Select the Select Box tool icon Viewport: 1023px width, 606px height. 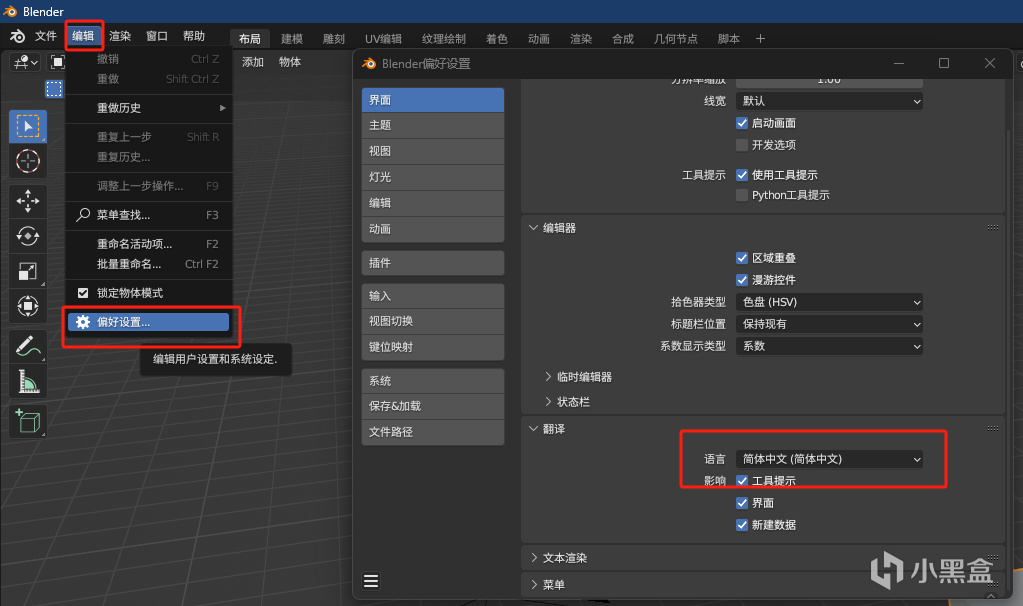pos(27,126)
